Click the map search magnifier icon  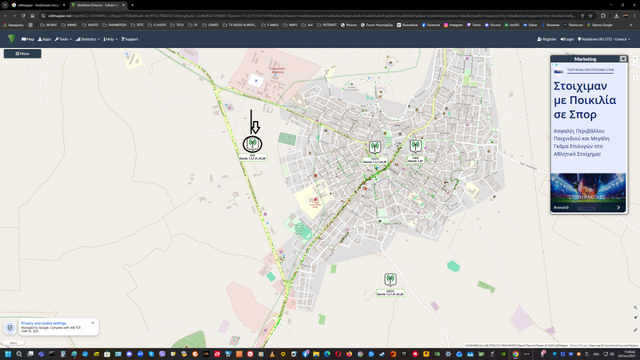[x=635, y=307]
